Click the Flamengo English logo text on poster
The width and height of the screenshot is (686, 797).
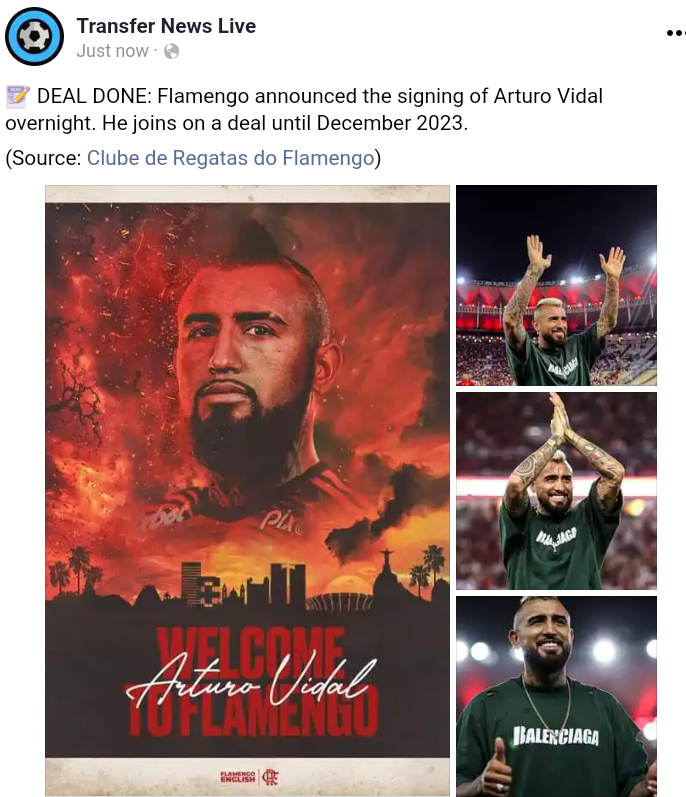[238, 777]
